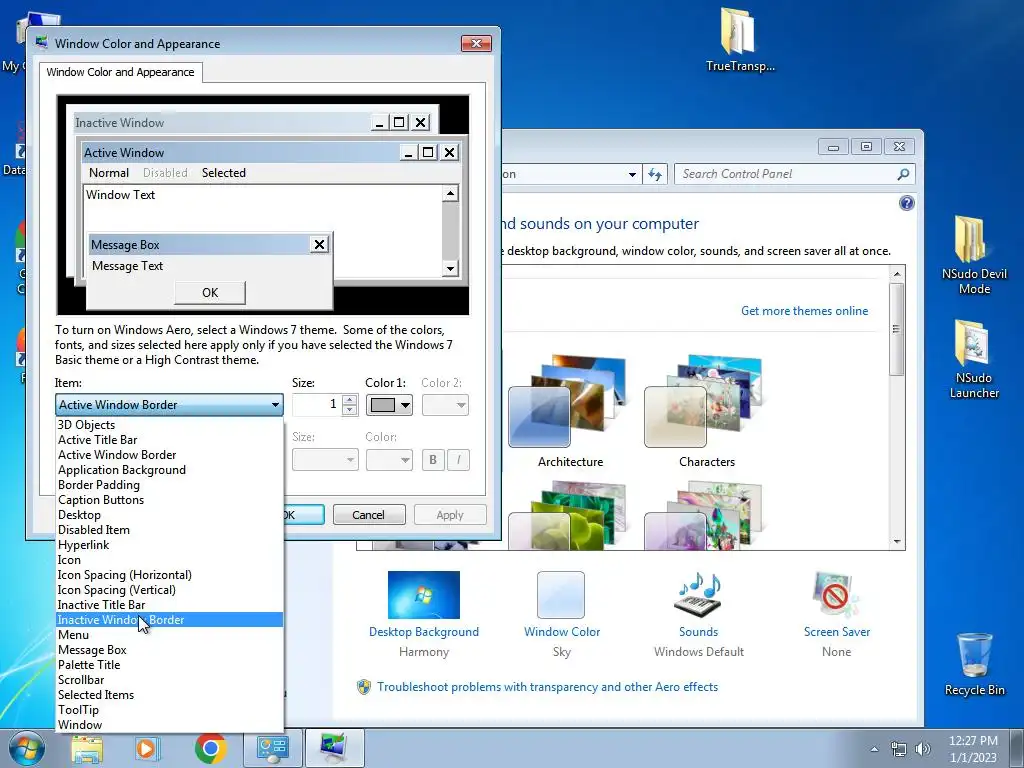Open Help via the blue question mark icon
This screenshot has height=768, width=1024.
click(906, 203)
